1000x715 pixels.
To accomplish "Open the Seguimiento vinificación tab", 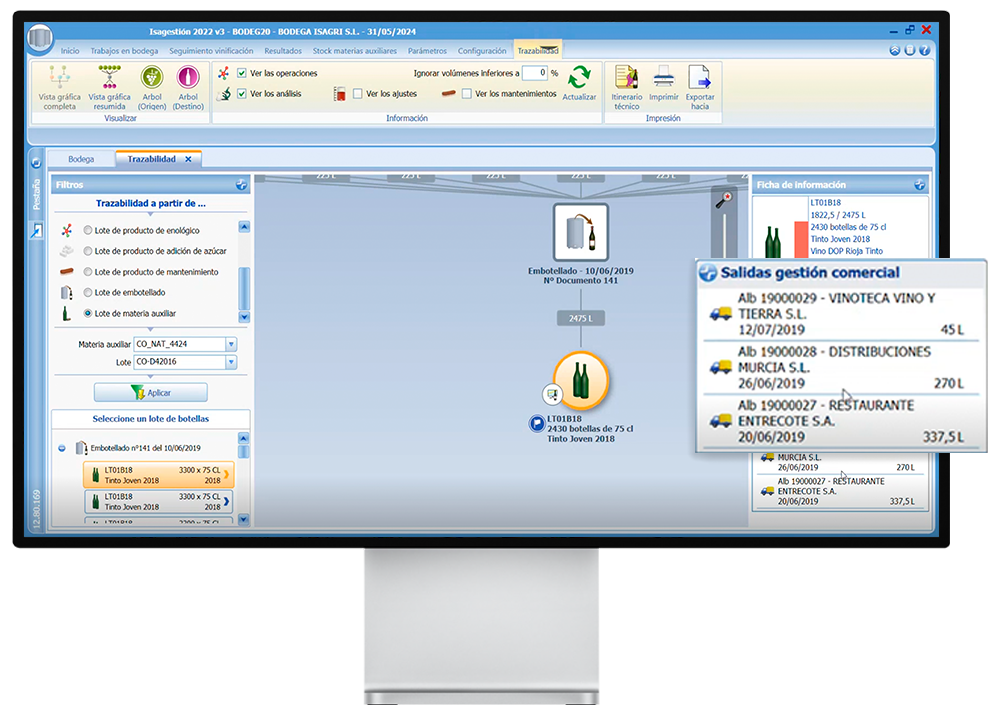I will [x=211, y=51].
